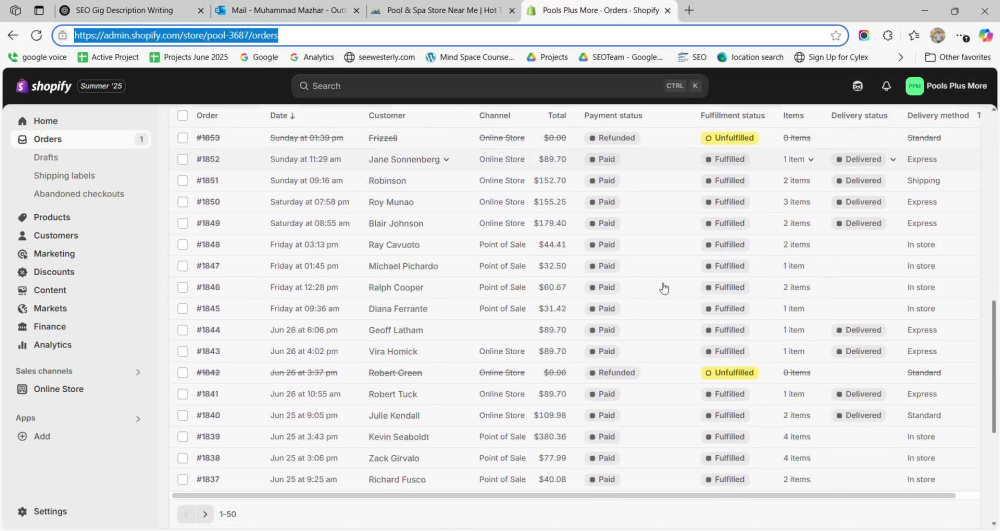Go to next page of orders
The height and width of the screenshot is (531, 1000).
(x=205, y=514)
